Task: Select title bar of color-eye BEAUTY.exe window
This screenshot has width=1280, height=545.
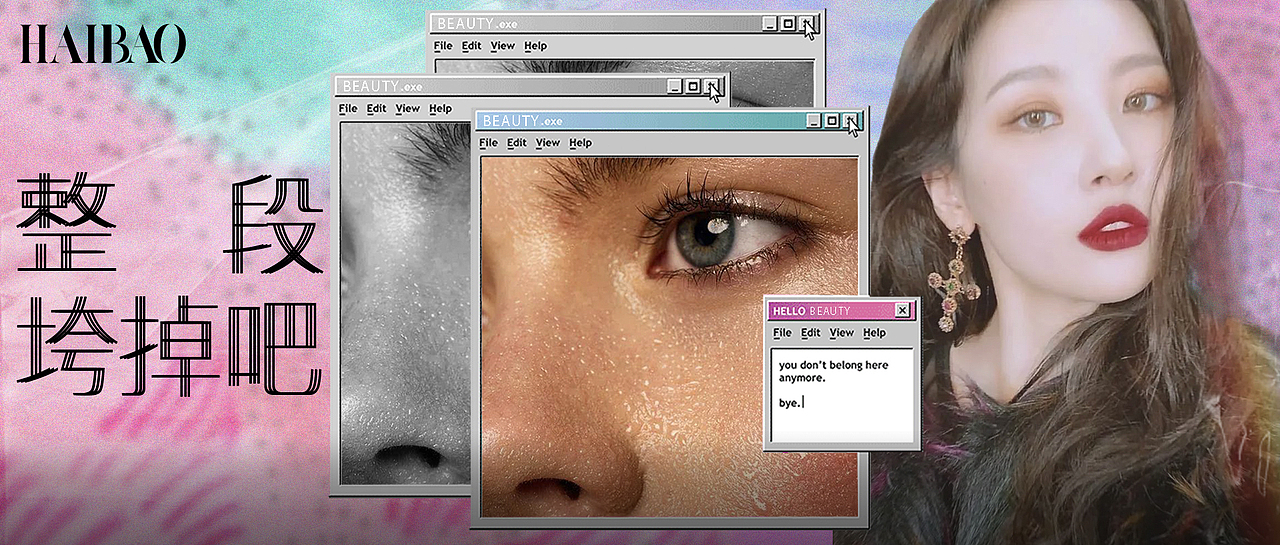Action: pyautogui.click(x=668, y=121)
